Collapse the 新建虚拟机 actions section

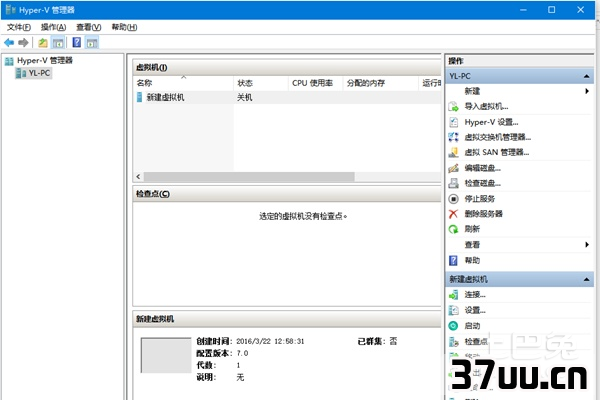coord(586,279)
